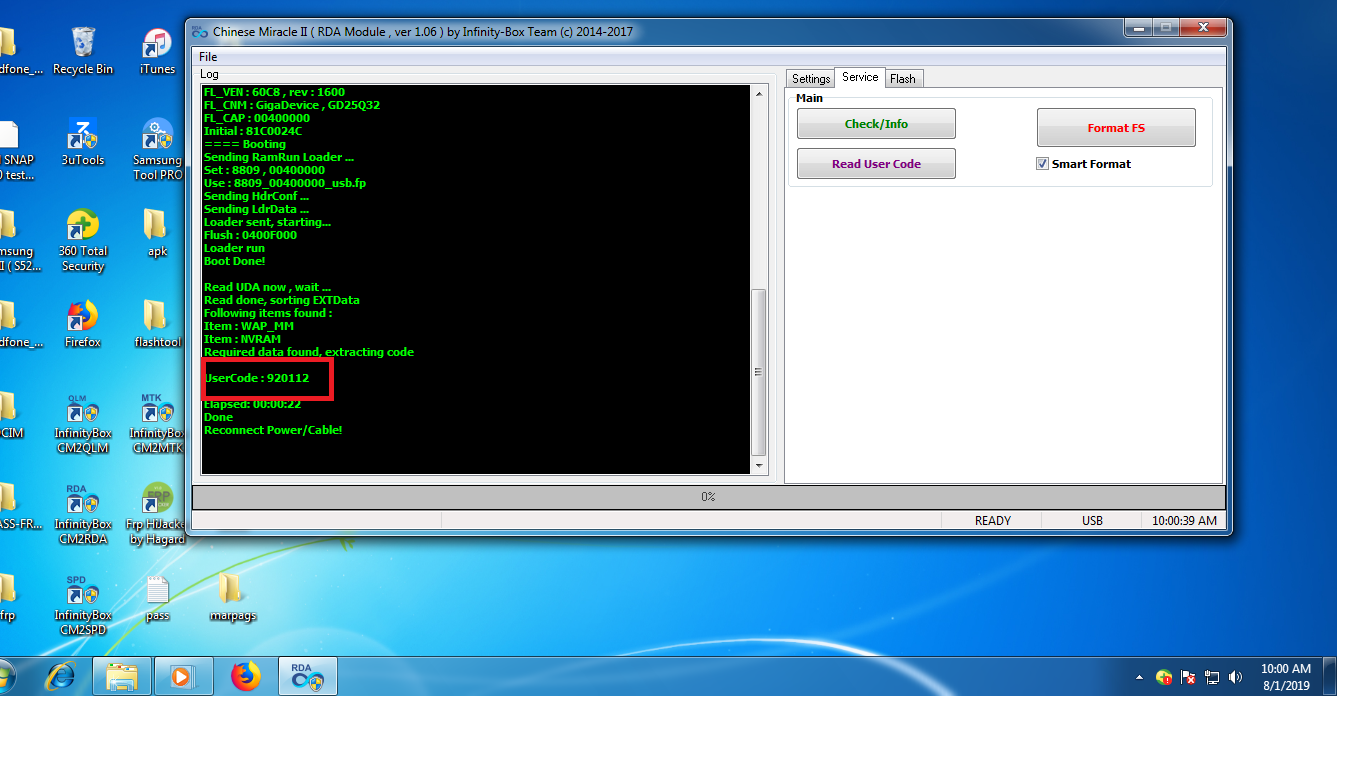Click the 'Required data found, extracting code' line
Viewport: 1366px width, 768px height.
click(x=309, y=352)
